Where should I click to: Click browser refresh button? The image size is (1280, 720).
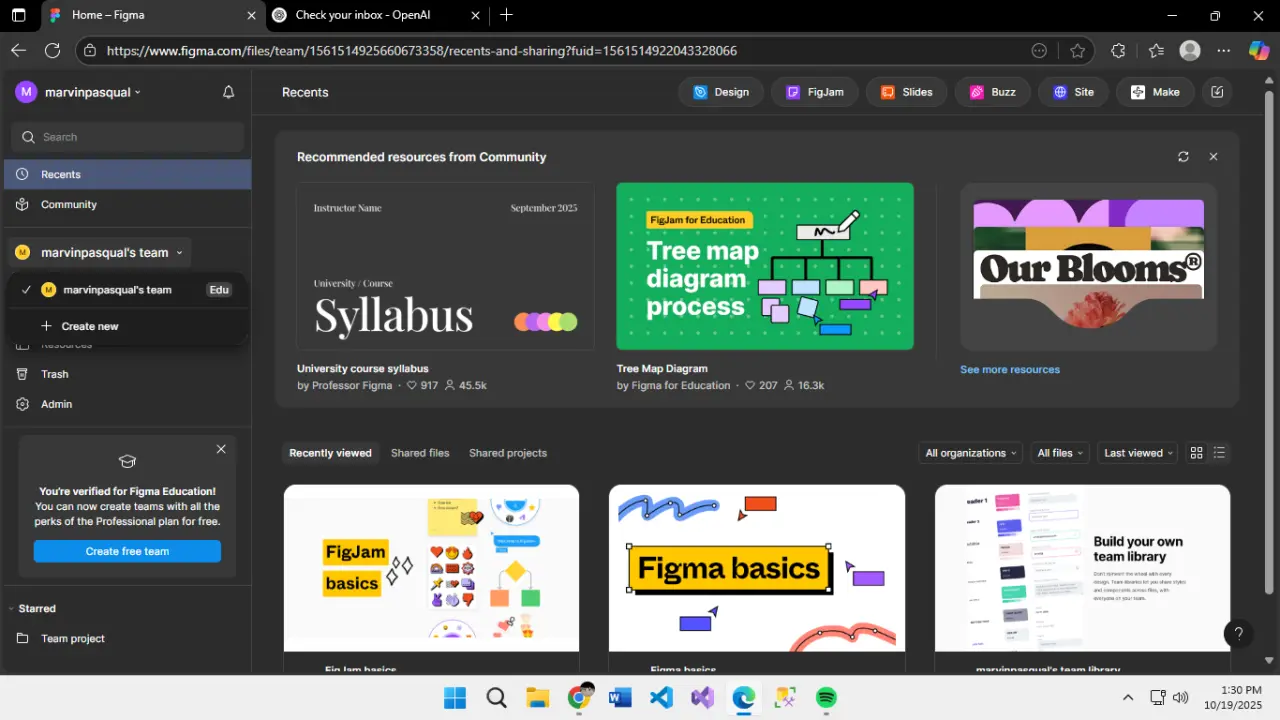click(53, 50)
